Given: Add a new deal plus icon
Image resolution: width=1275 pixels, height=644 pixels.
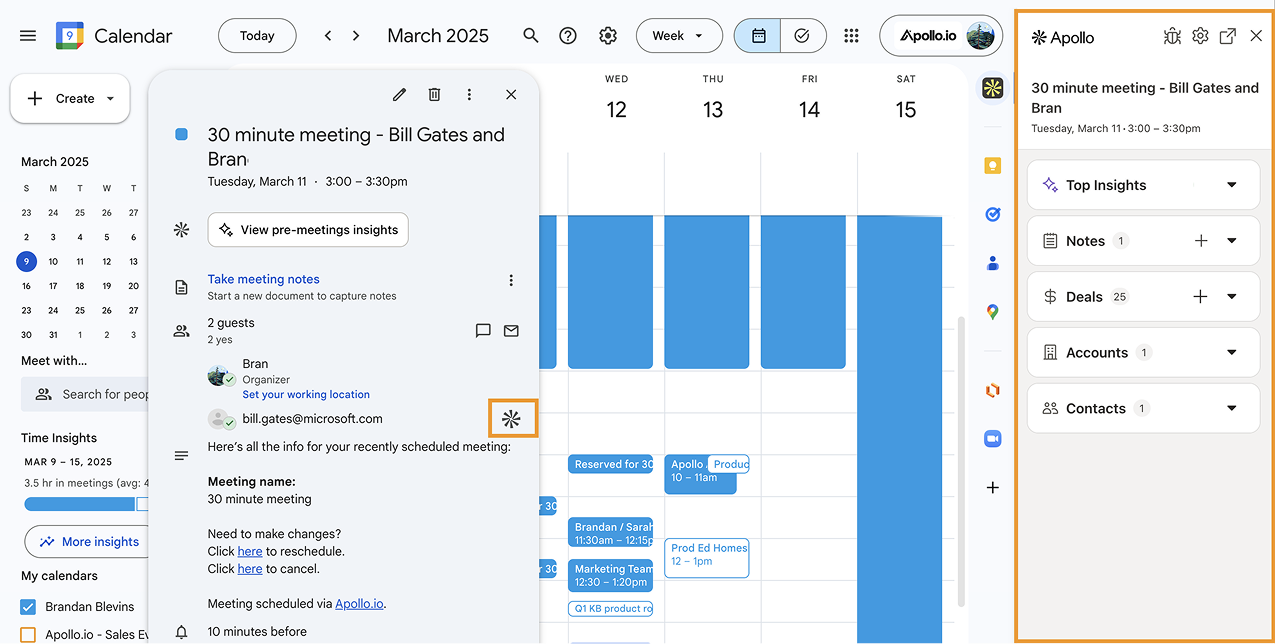Looking at the screenshot, I should point(1201,297).
